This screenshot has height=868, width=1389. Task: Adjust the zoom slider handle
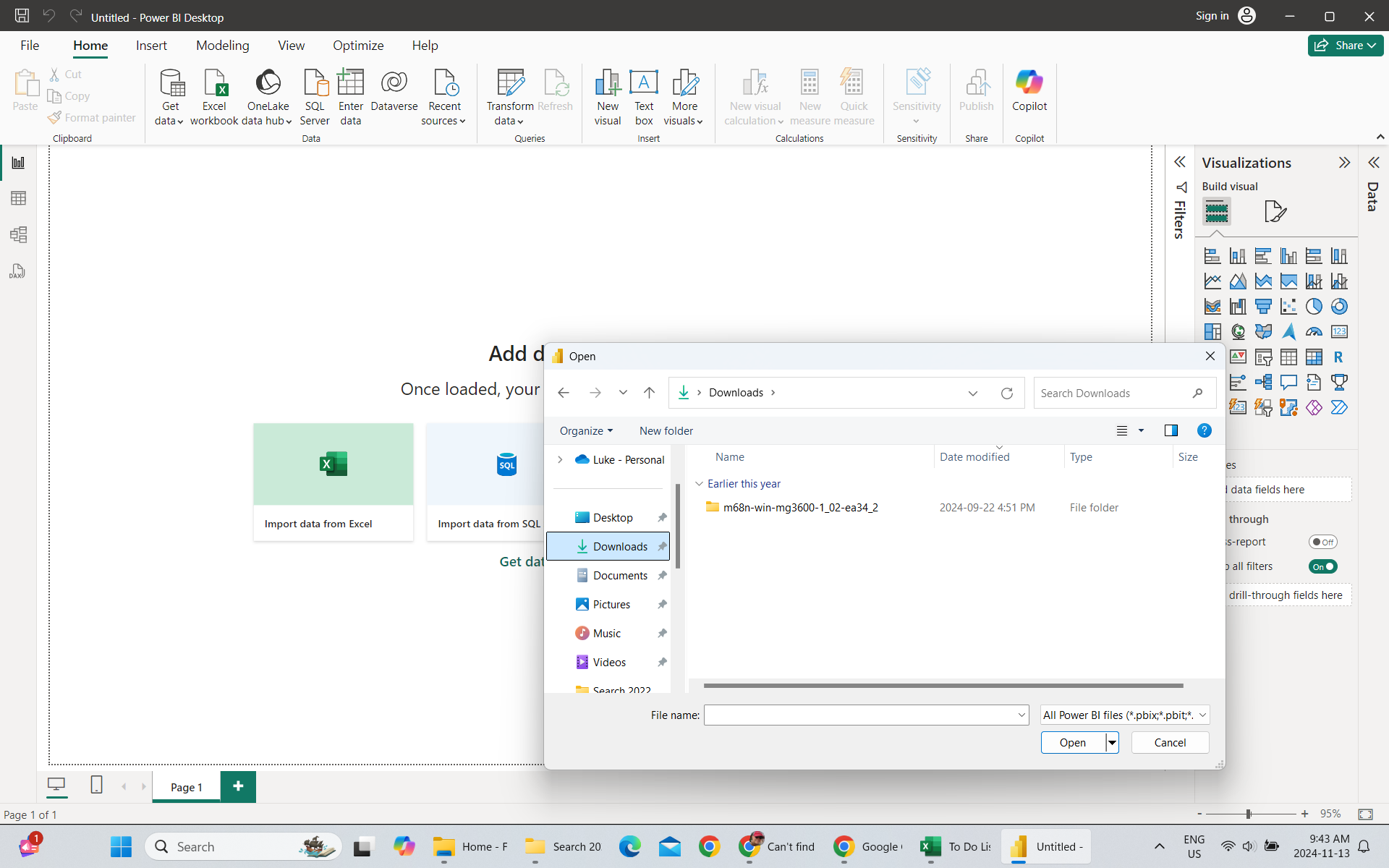click(1249, 814)
